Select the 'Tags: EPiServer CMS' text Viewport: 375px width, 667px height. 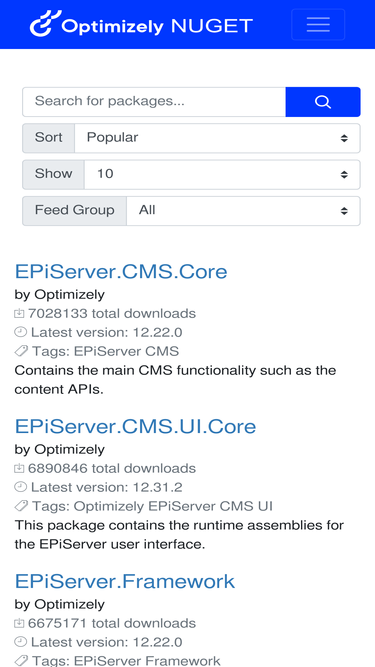(x=105, y=351)
